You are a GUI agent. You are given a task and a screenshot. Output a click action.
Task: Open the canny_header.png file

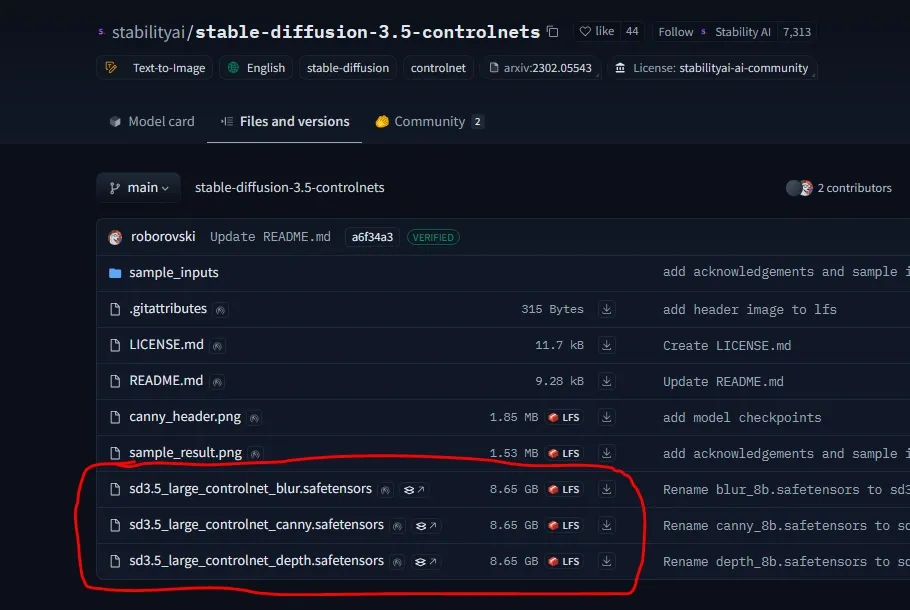coord(185,417)
